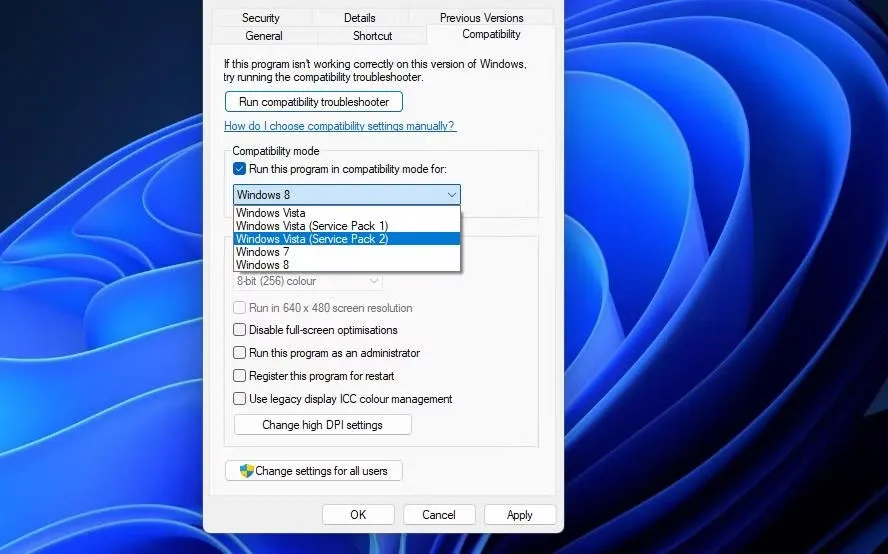Open the Security tab
888x554 pixels.
click(x=261, y=18)
